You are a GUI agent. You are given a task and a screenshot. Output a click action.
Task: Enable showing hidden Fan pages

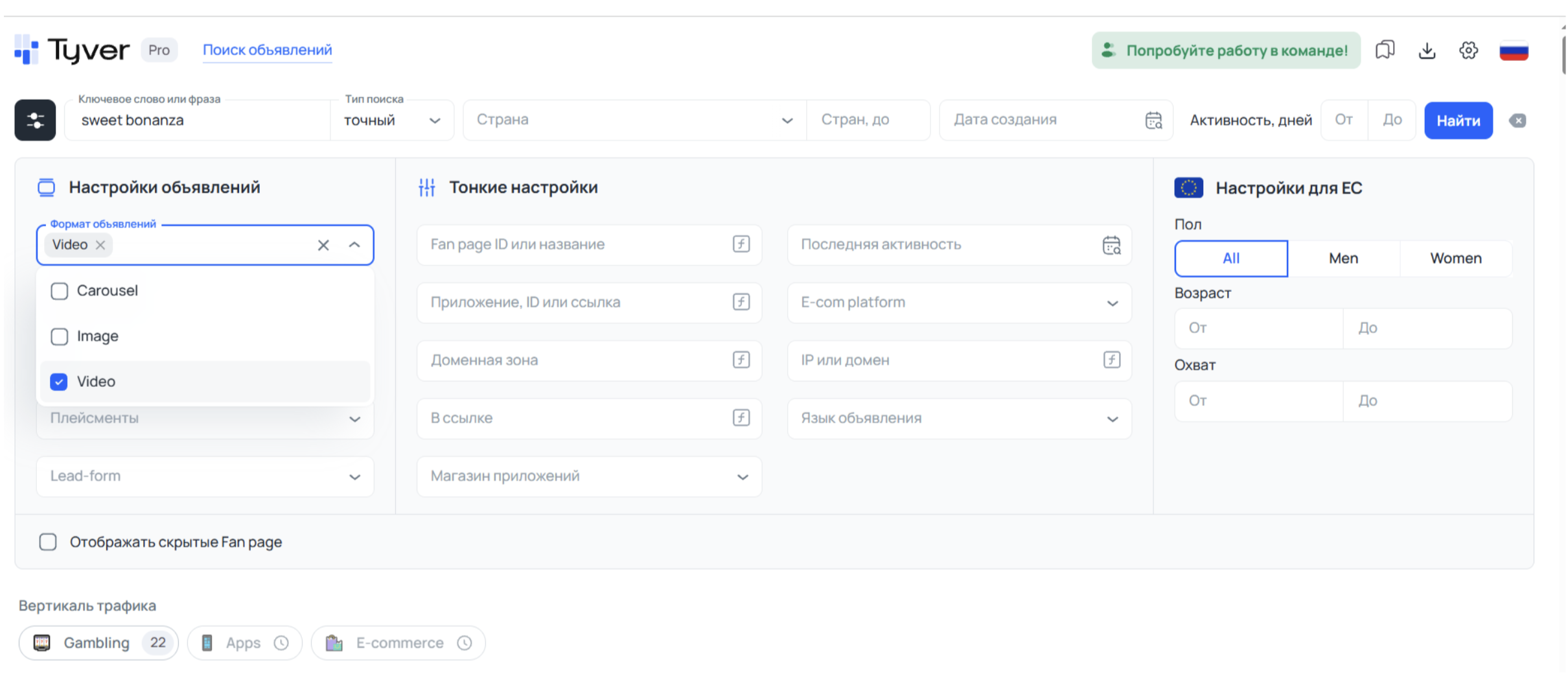[x=48, y=542]
